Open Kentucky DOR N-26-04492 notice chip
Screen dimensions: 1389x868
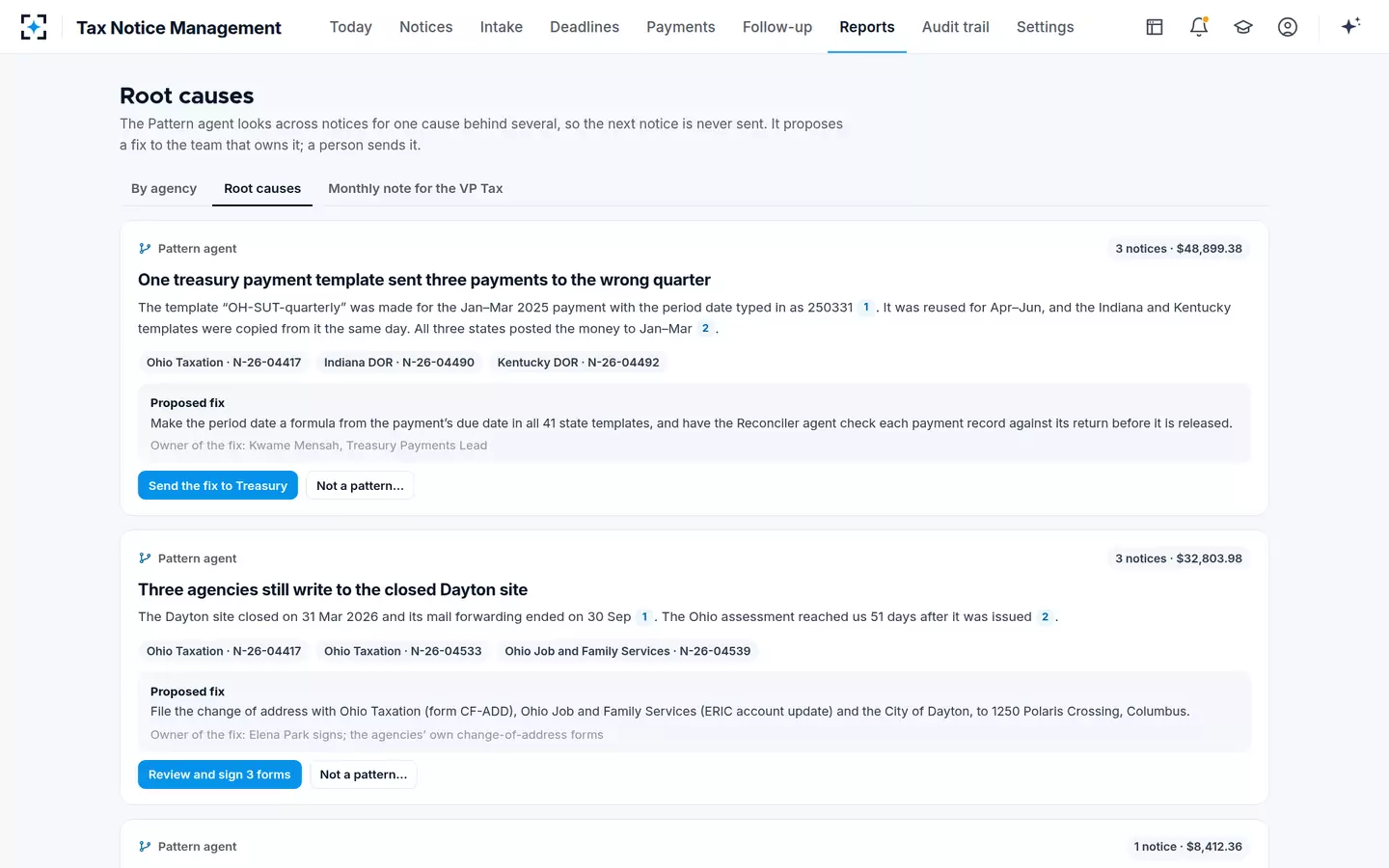pyautogui.click(x=579, y=363)
